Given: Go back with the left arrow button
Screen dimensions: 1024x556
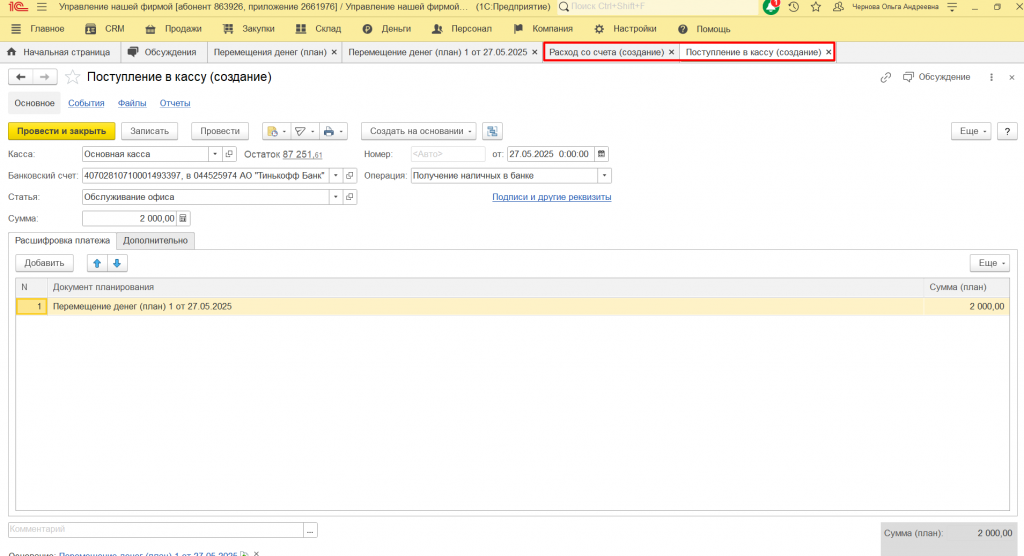Looking at the screenshot, I should click(20, 77).
